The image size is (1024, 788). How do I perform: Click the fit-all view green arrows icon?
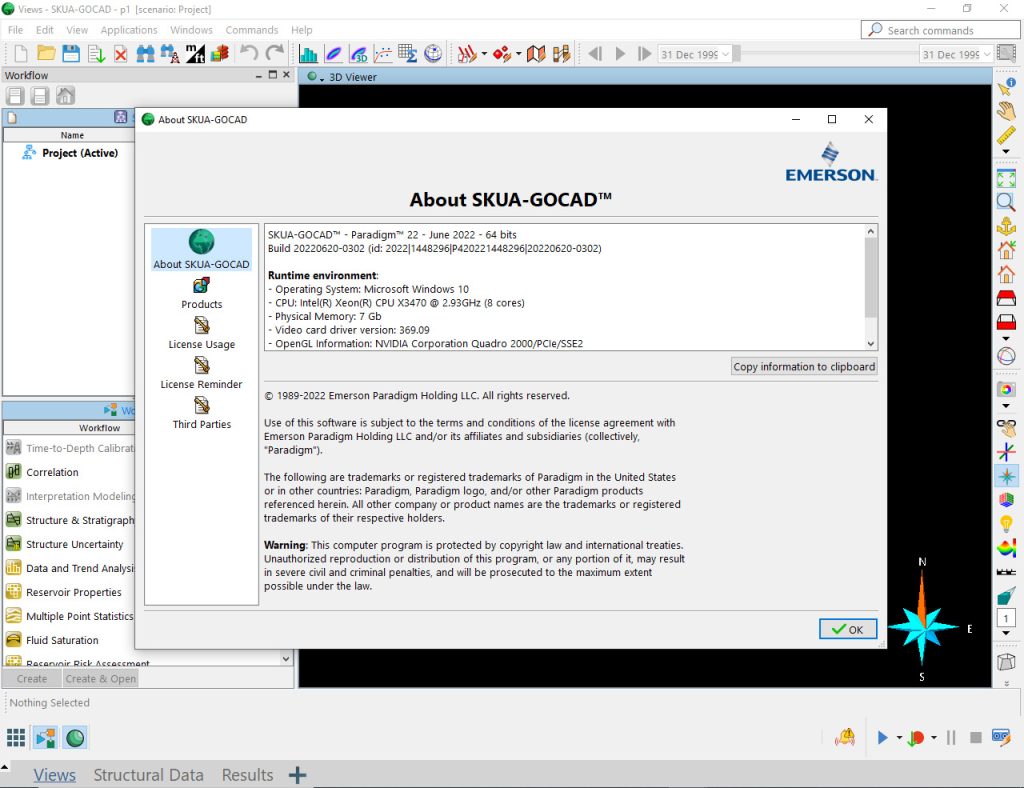pyautogui.click(x=1006, y=178)
